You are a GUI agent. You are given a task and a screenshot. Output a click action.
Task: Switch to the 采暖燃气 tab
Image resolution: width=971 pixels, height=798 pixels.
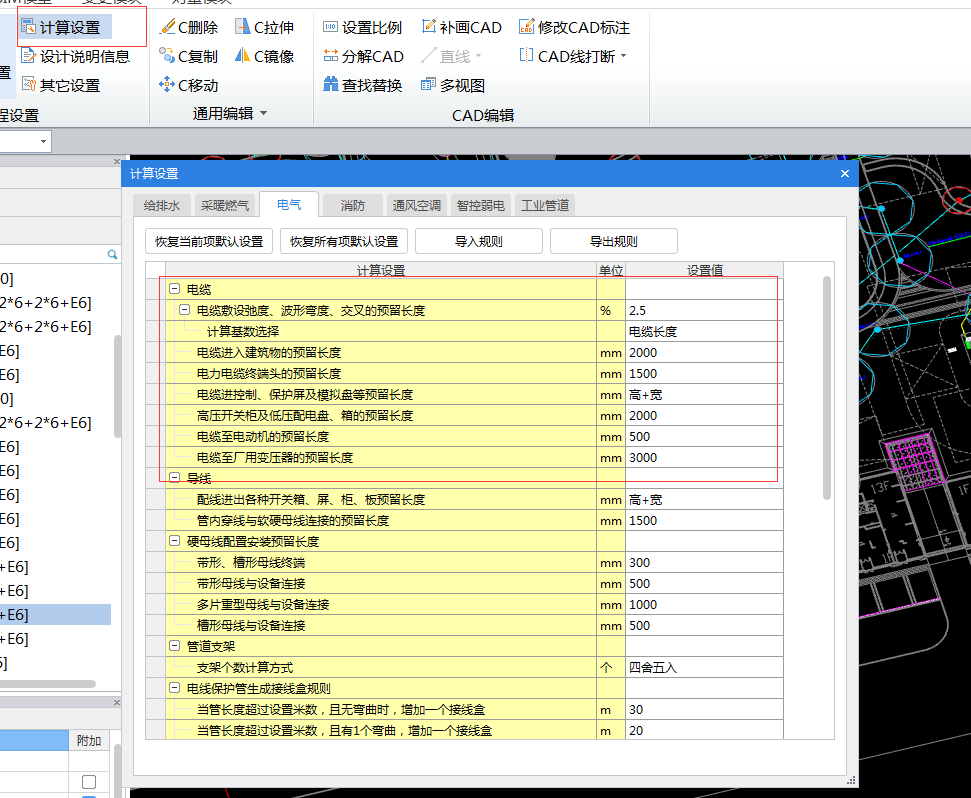click(225, 206)
